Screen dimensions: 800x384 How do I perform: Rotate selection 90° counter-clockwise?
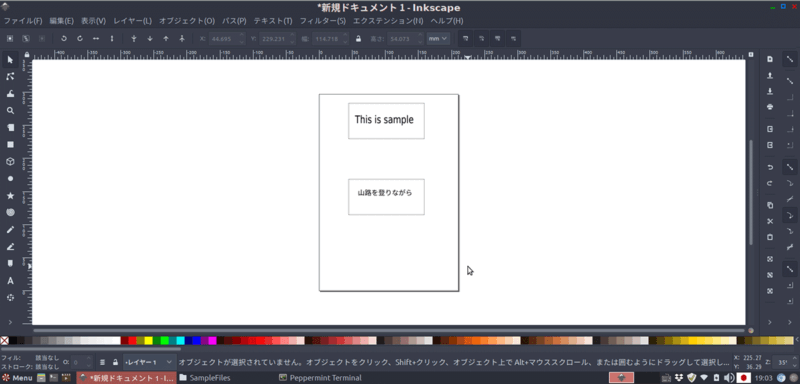[64, 38]
